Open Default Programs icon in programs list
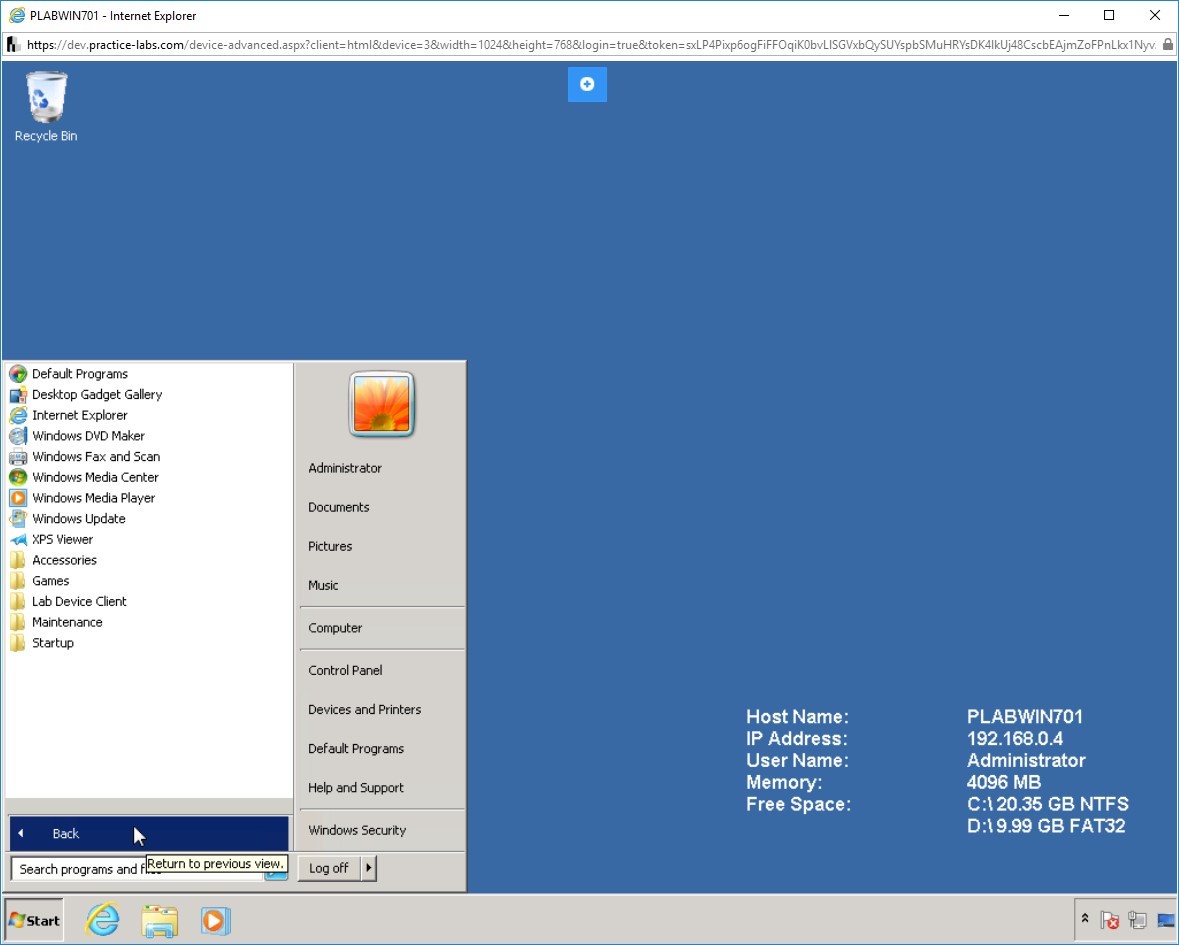The width and height of the screenshot is (1179, 945). (x=18, y=374)
